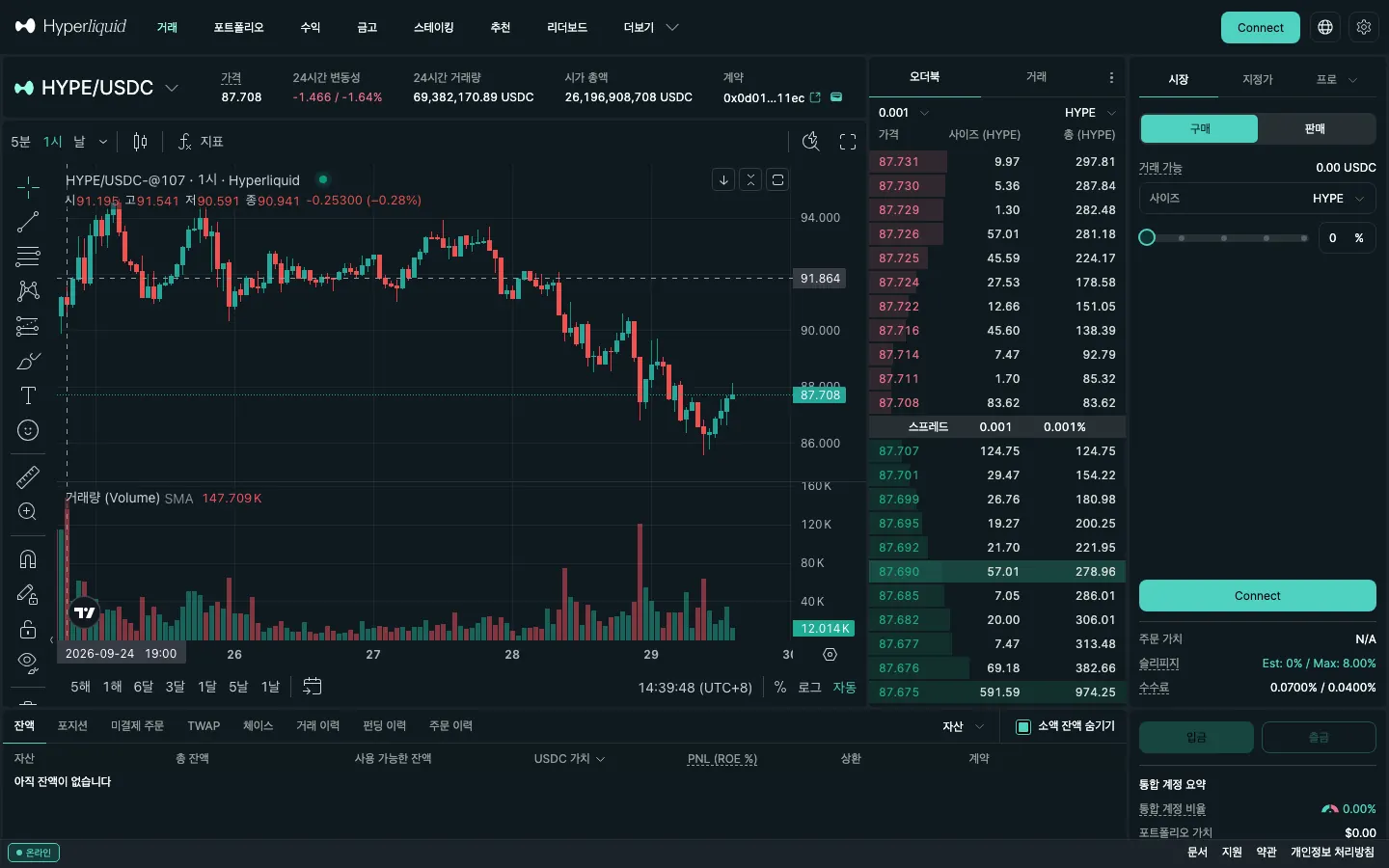
Task: Click the top-right Connect button
Action: (x=1260, y=27)
